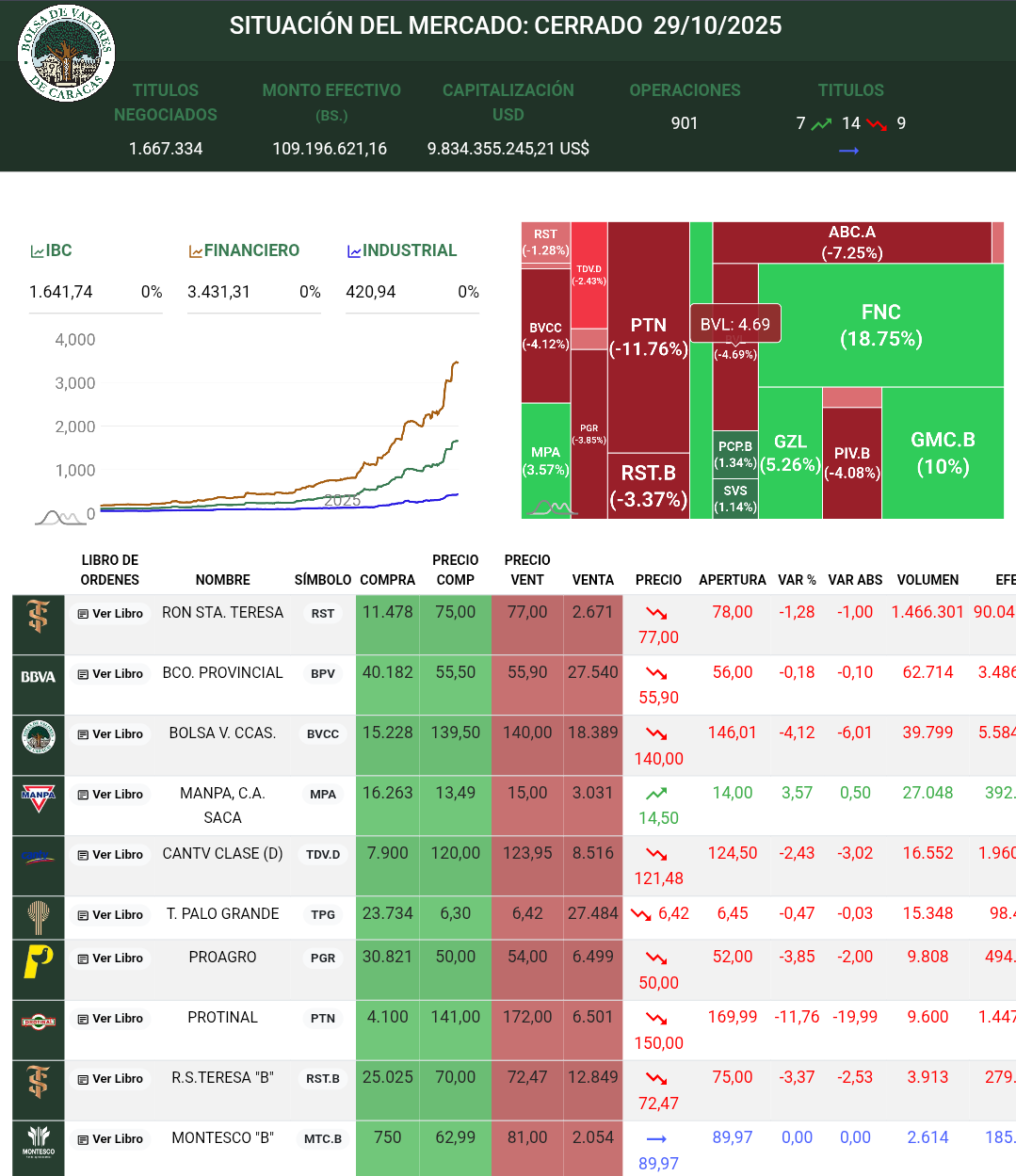
Task: Click the INDUSTRIAL index chart icon
Action: 354,251
